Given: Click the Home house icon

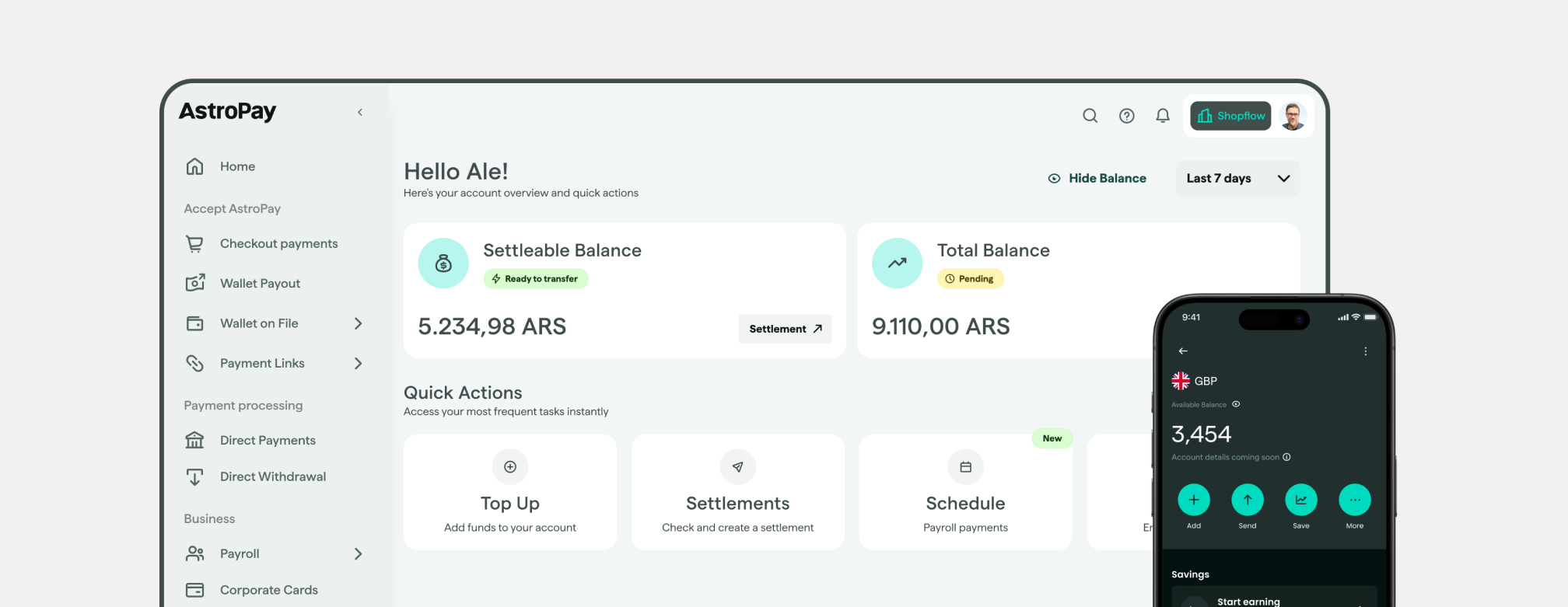Looking at the screenshot, I should 194,166.
